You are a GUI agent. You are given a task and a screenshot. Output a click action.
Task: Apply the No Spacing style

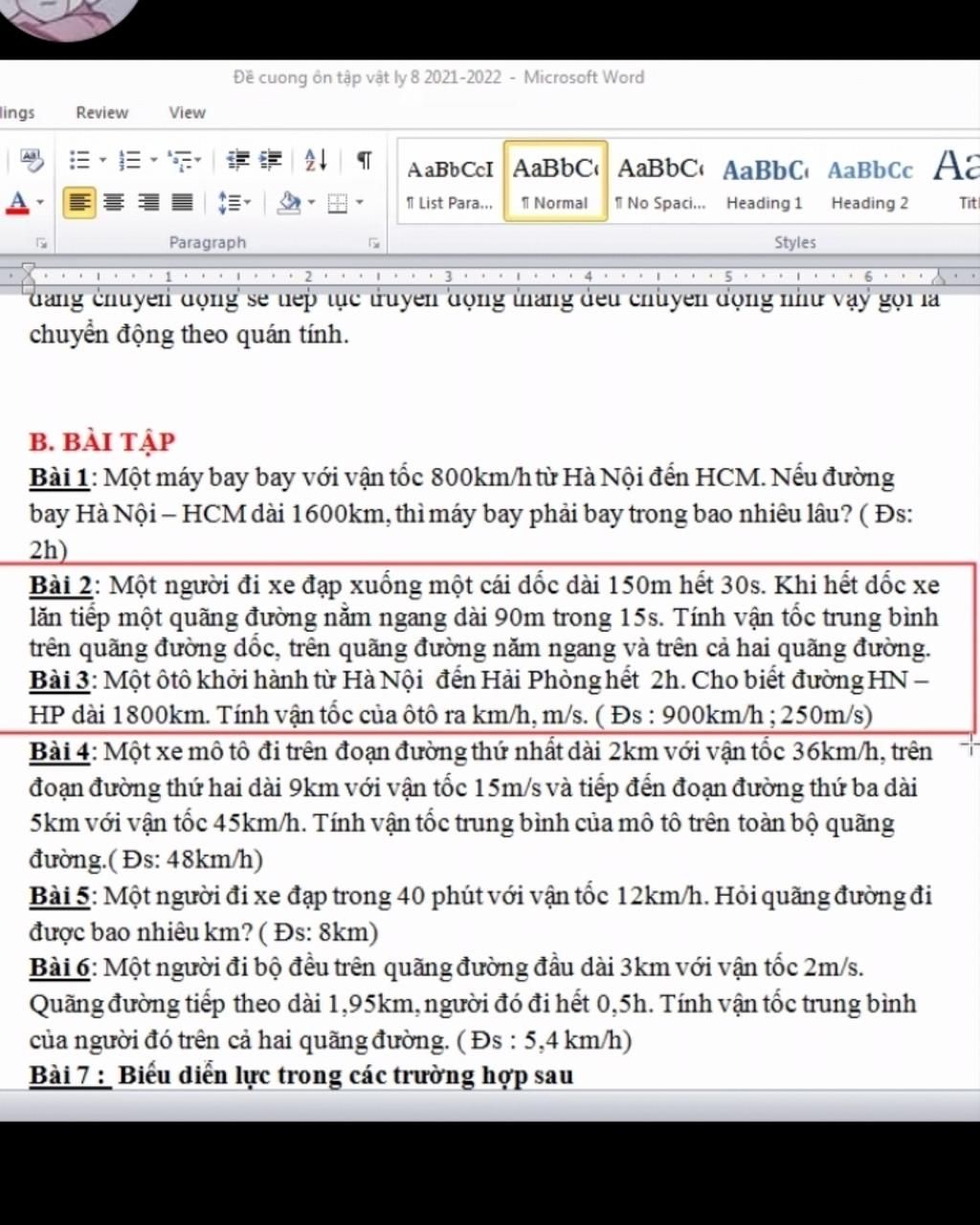(660, 182)
